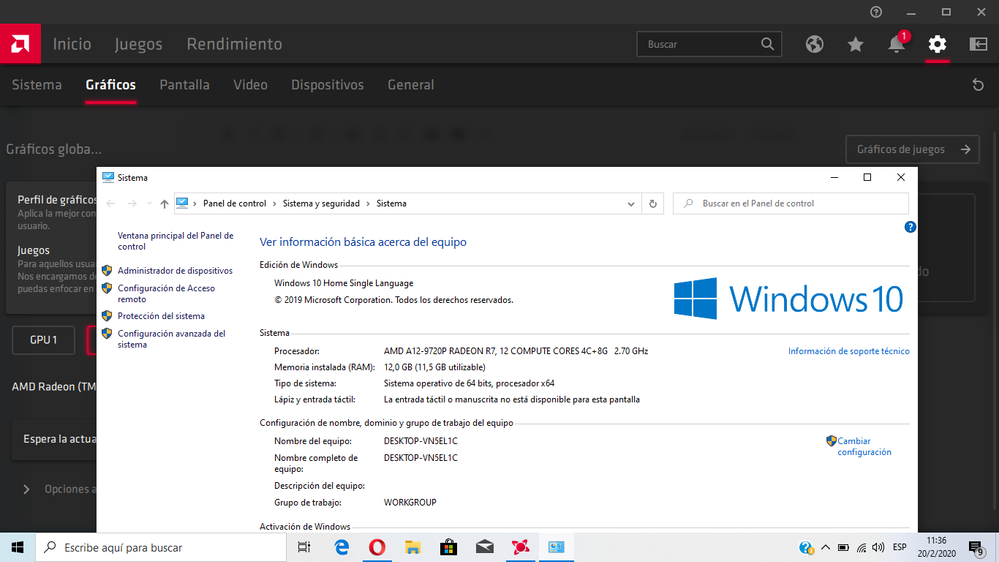Click battery icon in system tray
999x562 pixels.
coord(843,547)
